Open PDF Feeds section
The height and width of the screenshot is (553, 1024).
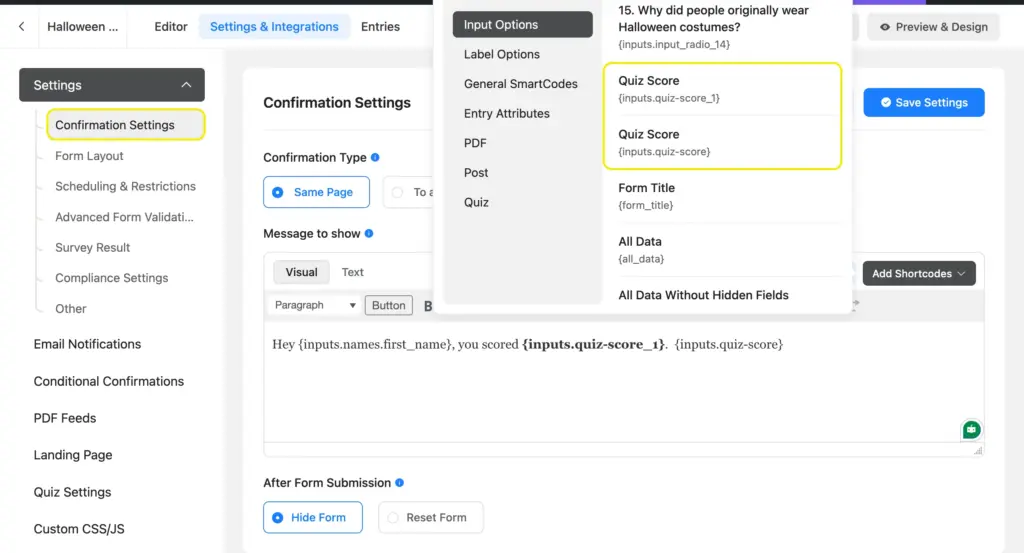tap(65, 418)
